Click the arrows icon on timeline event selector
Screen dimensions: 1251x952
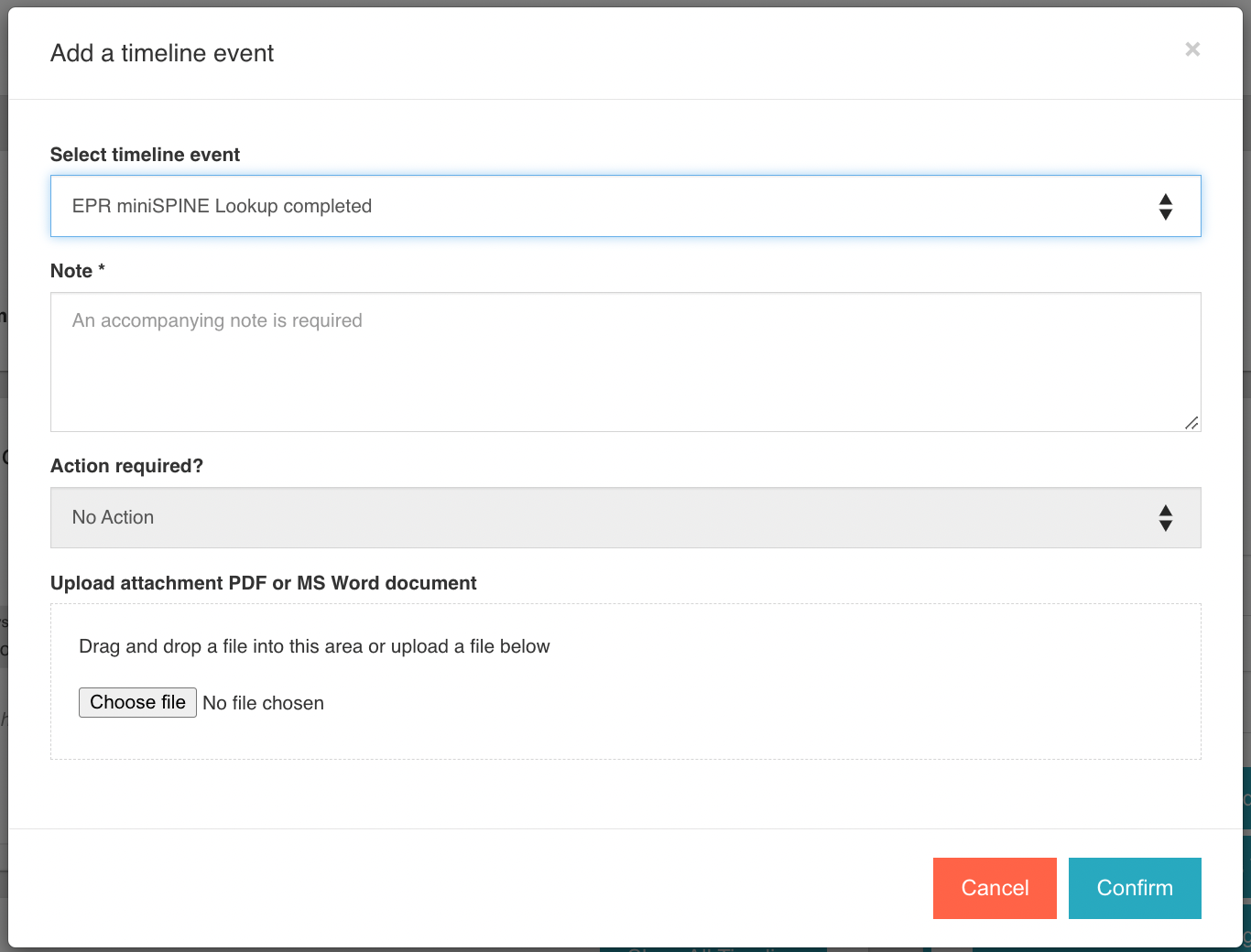1165,207
